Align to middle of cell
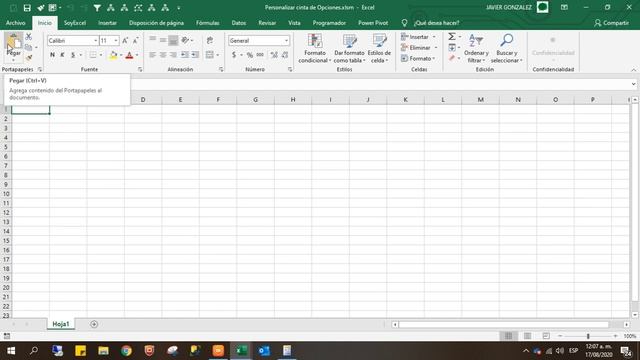 point(163,40)
